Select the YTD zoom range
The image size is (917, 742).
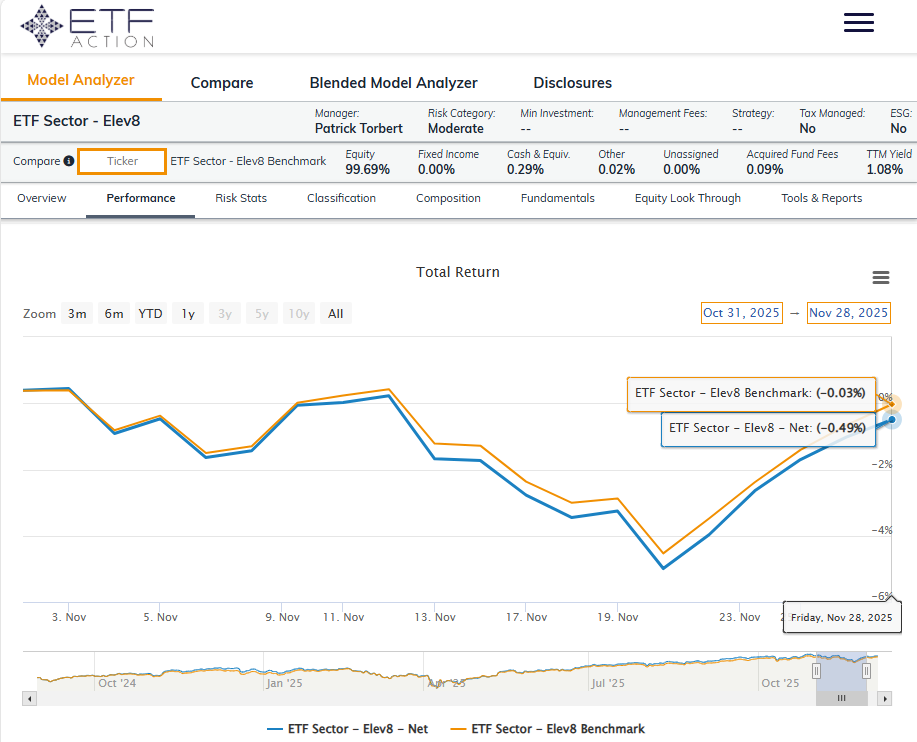tap(150, 314)
